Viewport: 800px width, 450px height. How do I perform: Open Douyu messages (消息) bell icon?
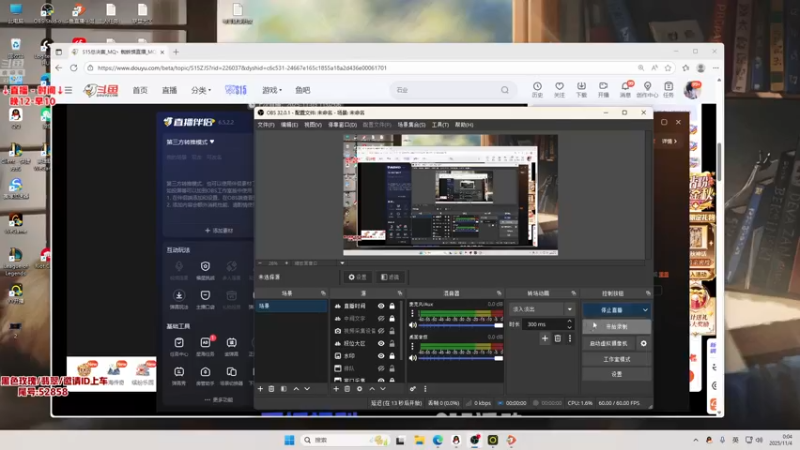coord(625,89)
